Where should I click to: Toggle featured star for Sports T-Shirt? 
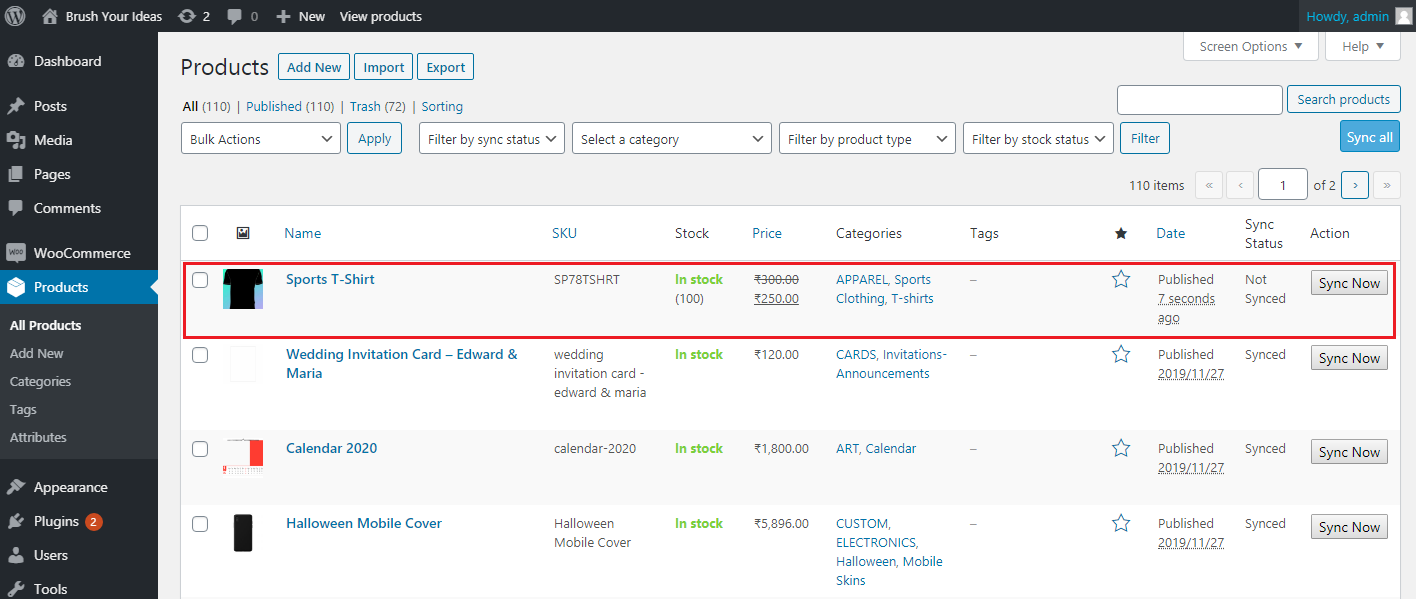coord(1121,280)
